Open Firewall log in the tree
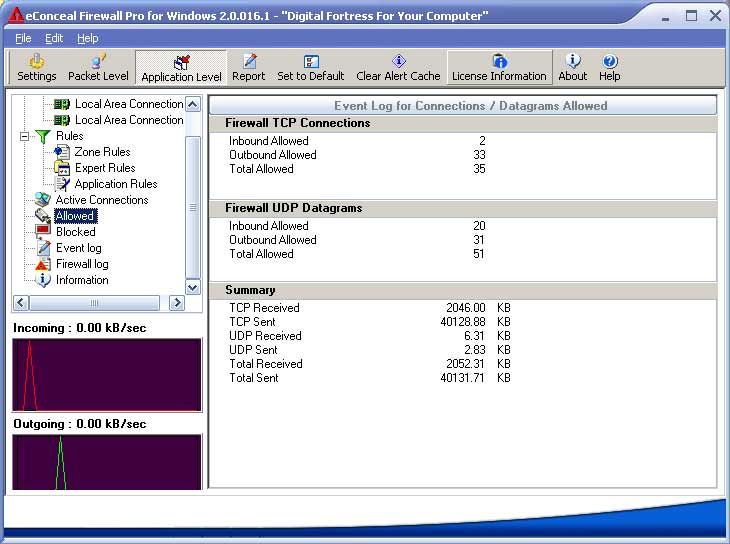Screen dimensions: 730x544 [x=82, y=264]
